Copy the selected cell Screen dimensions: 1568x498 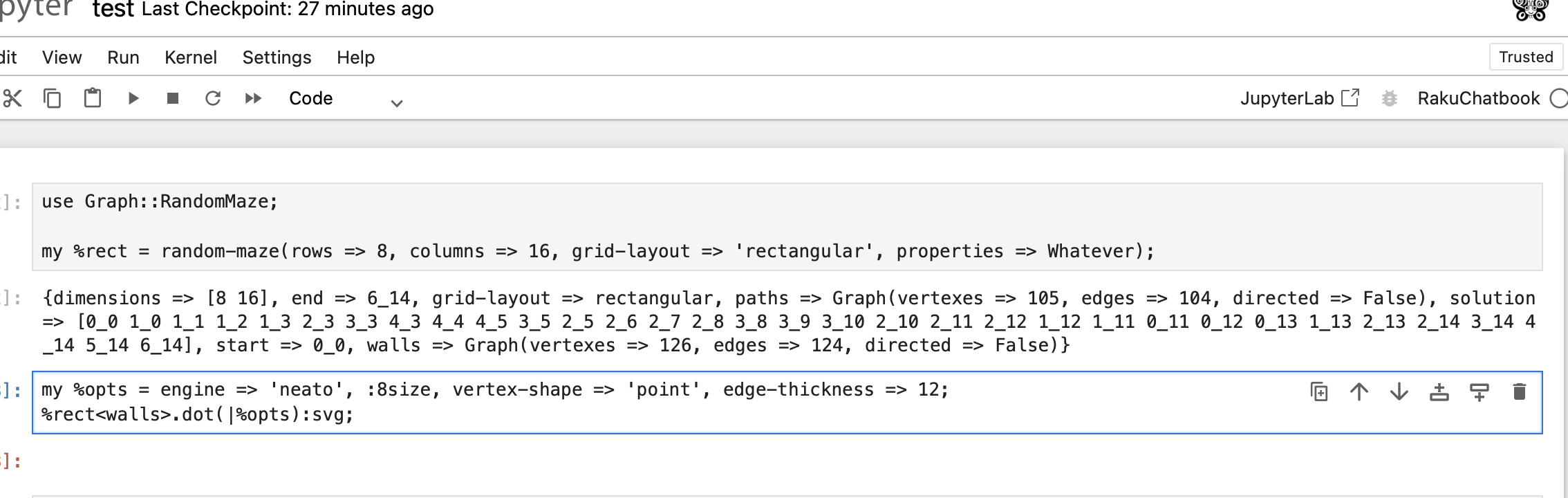click(53, 98)
